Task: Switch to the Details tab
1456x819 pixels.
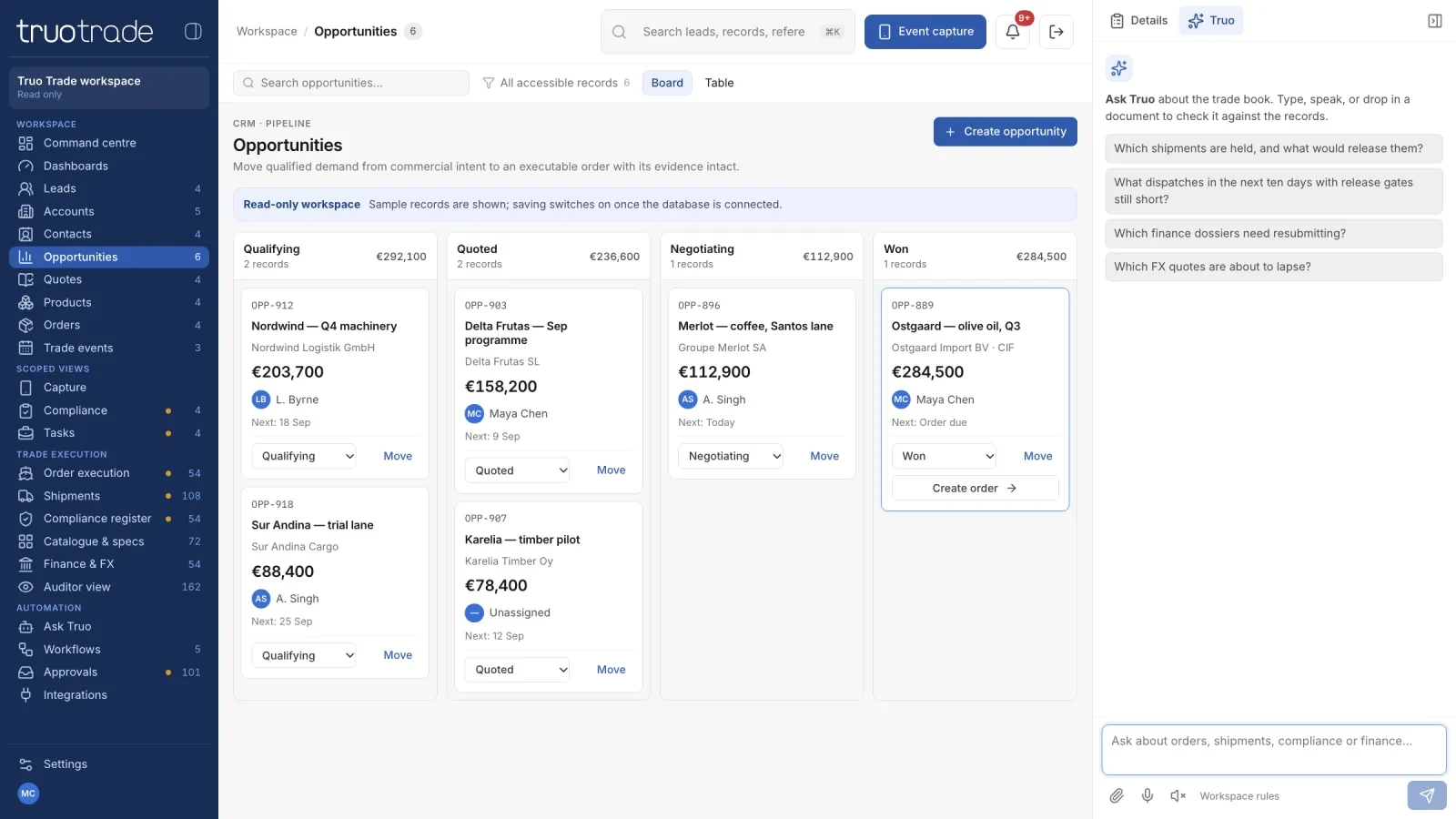Action: point(1139,21)
